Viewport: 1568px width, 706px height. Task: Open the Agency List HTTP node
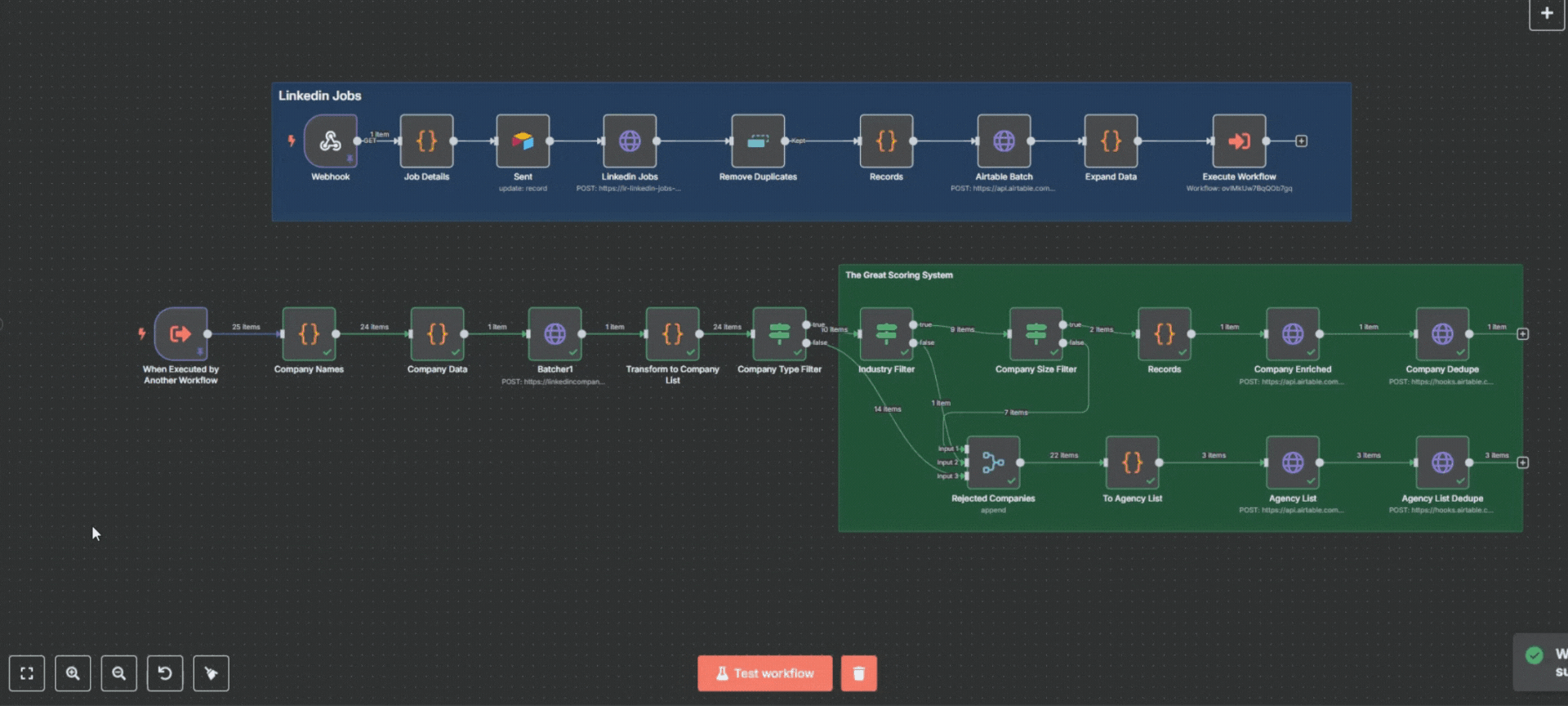click(x=1293, y=462)
